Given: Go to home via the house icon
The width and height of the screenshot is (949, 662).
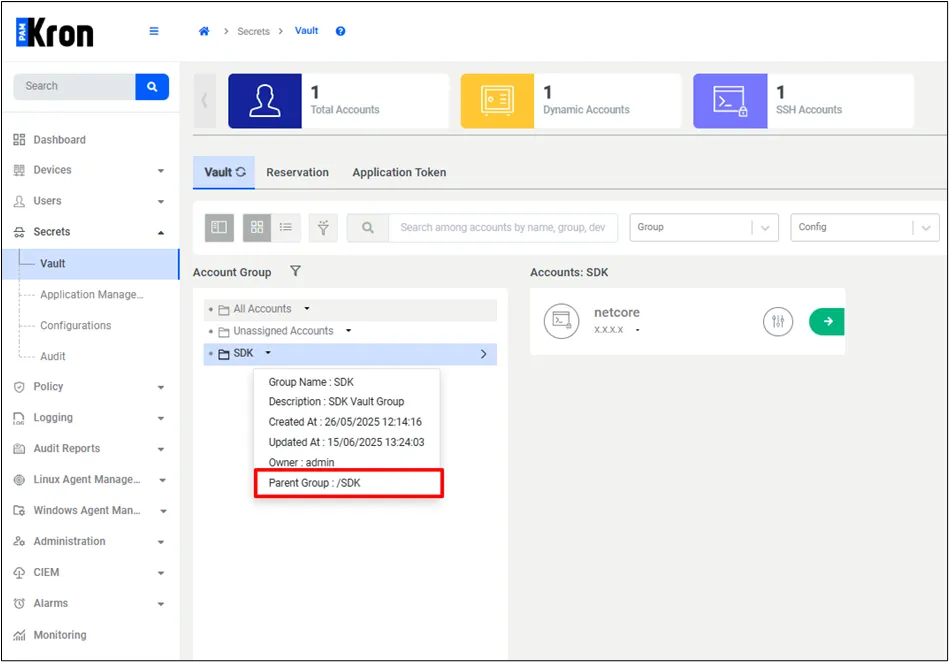Looking at the screenshot, I should (x=204, y=31).
